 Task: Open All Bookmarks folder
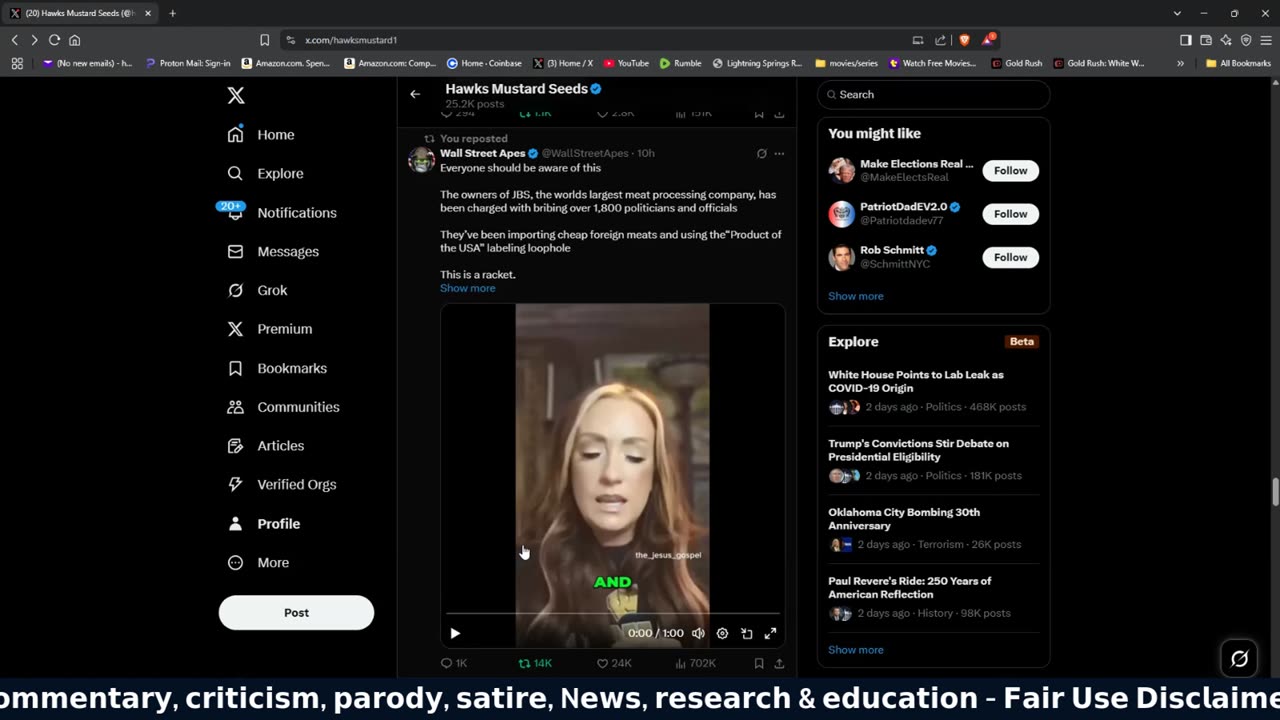pos(1238,63)
